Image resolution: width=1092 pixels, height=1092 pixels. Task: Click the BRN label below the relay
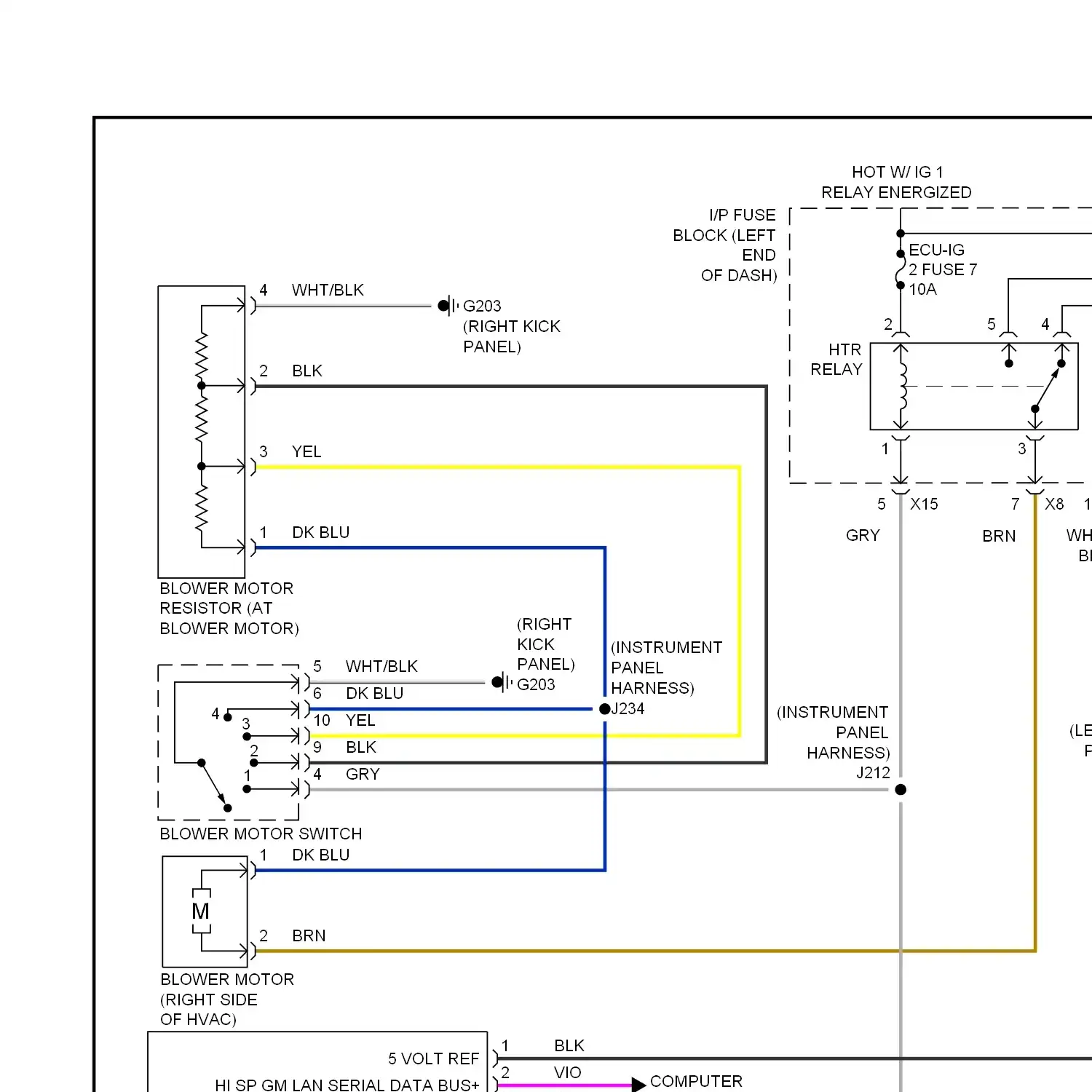pos(999,536)
